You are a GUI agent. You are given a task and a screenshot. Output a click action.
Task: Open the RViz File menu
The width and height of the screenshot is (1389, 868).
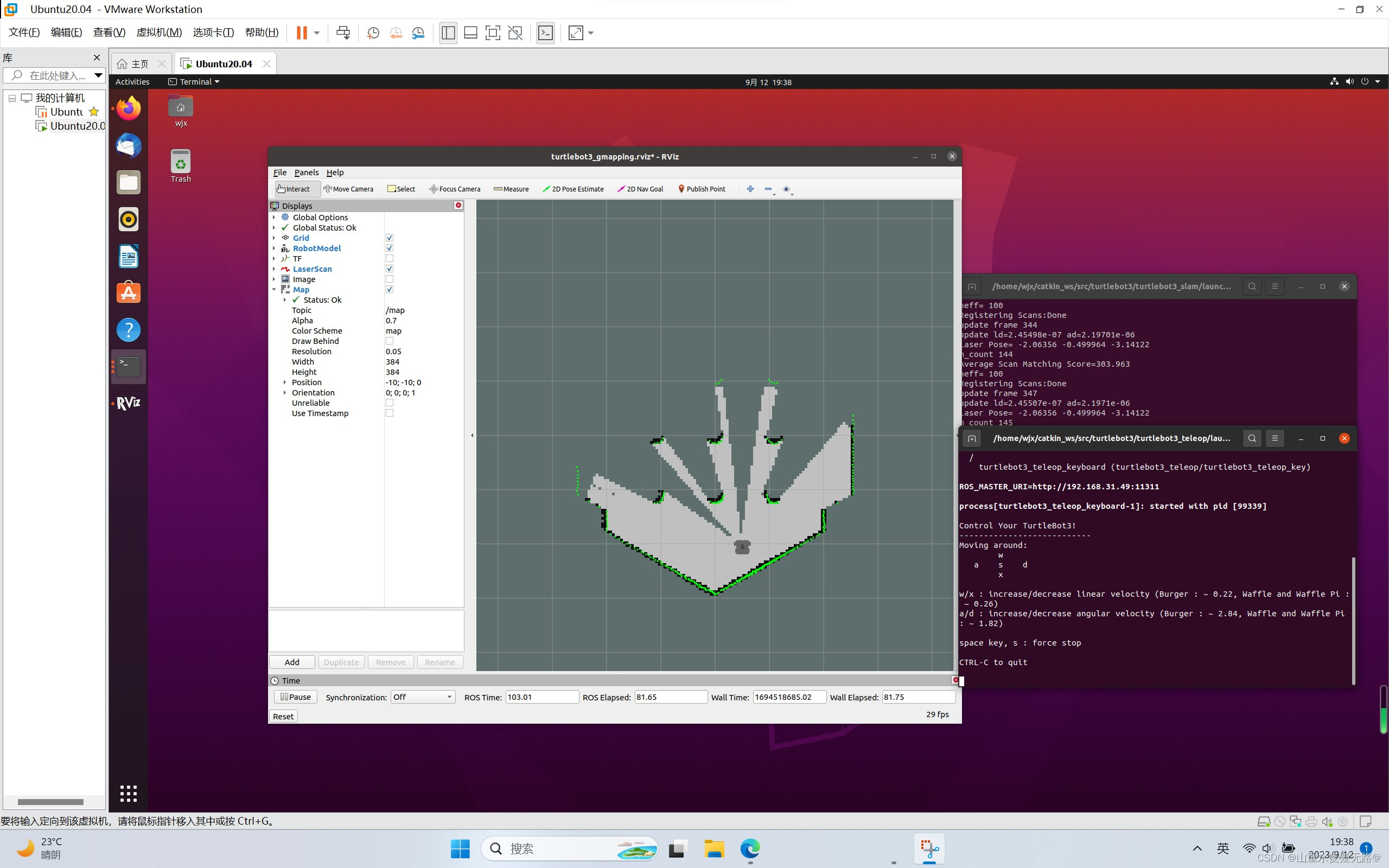(x=279, y=172)
